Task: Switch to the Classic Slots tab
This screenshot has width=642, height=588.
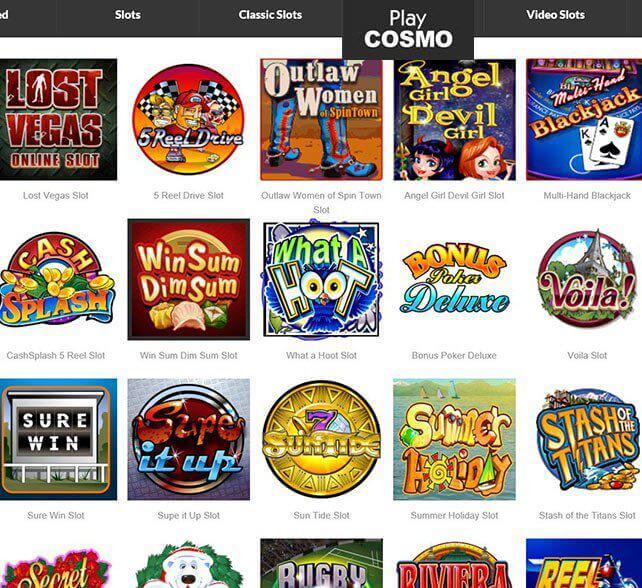Action: (270, 15)
